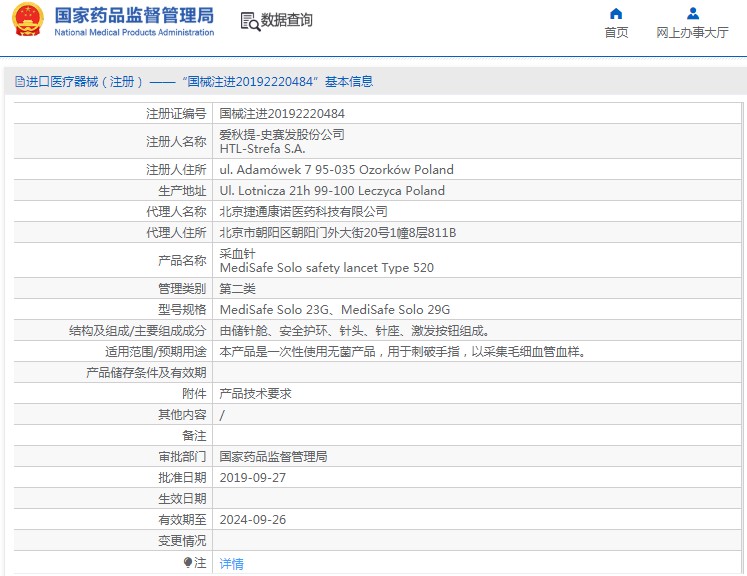
Task: Click 国家药品监督管理局 approval department value
Action: point(273,456)
